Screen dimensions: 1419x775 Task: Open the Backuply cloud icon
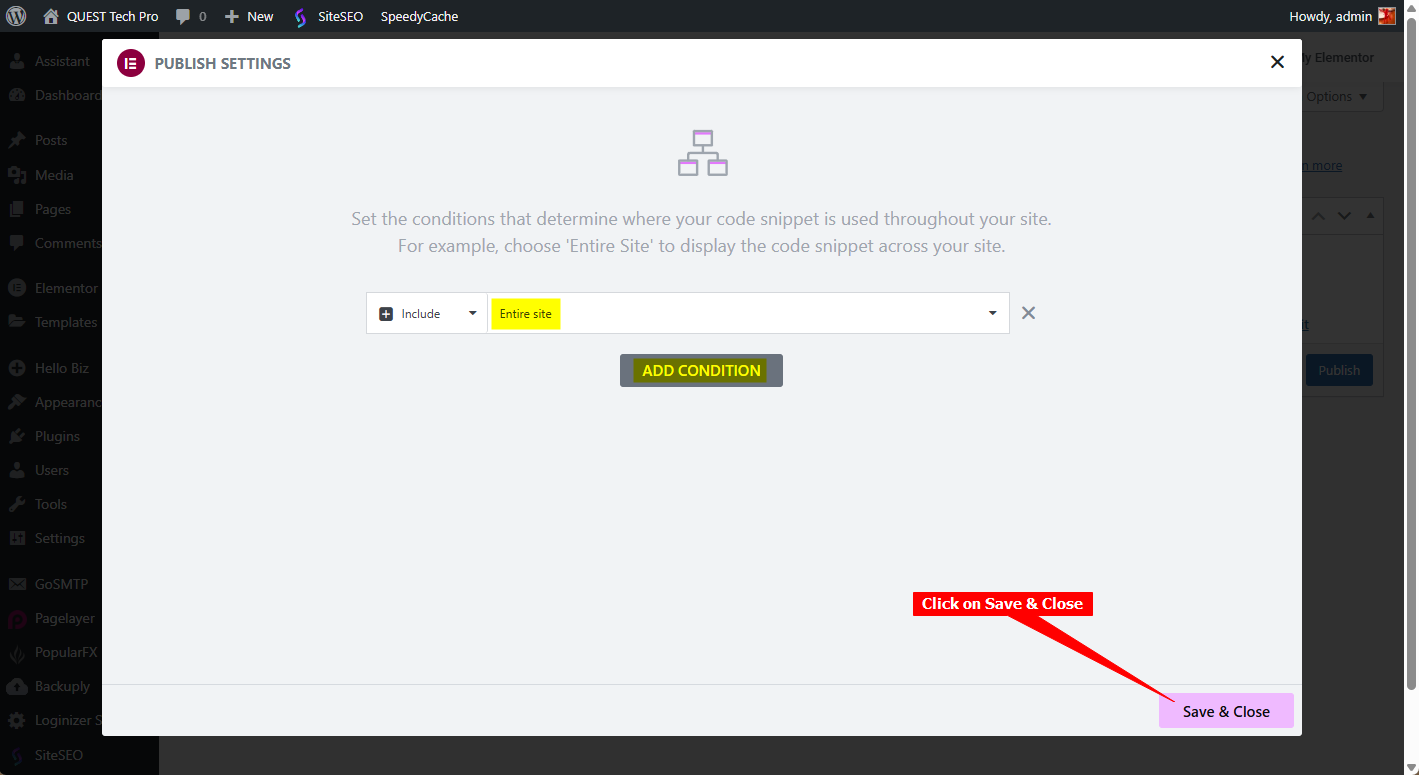pos(17,686)
